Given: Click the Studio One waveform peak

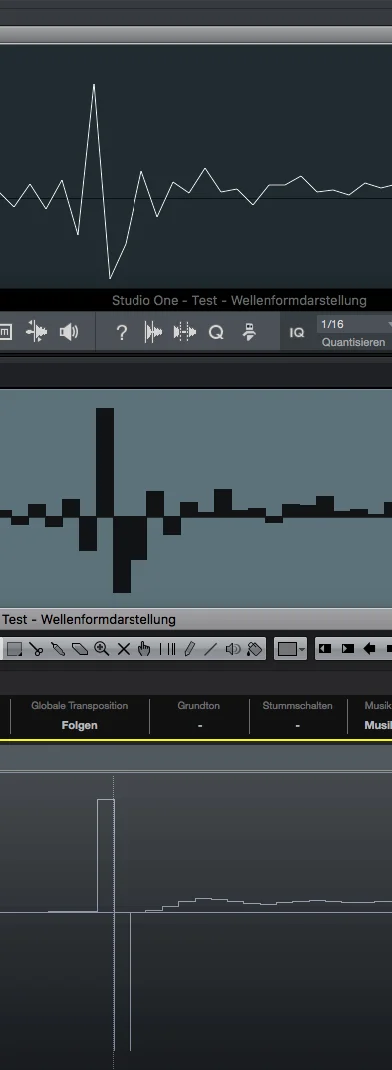Looking at the screenshot, I should tap(94, 85).
